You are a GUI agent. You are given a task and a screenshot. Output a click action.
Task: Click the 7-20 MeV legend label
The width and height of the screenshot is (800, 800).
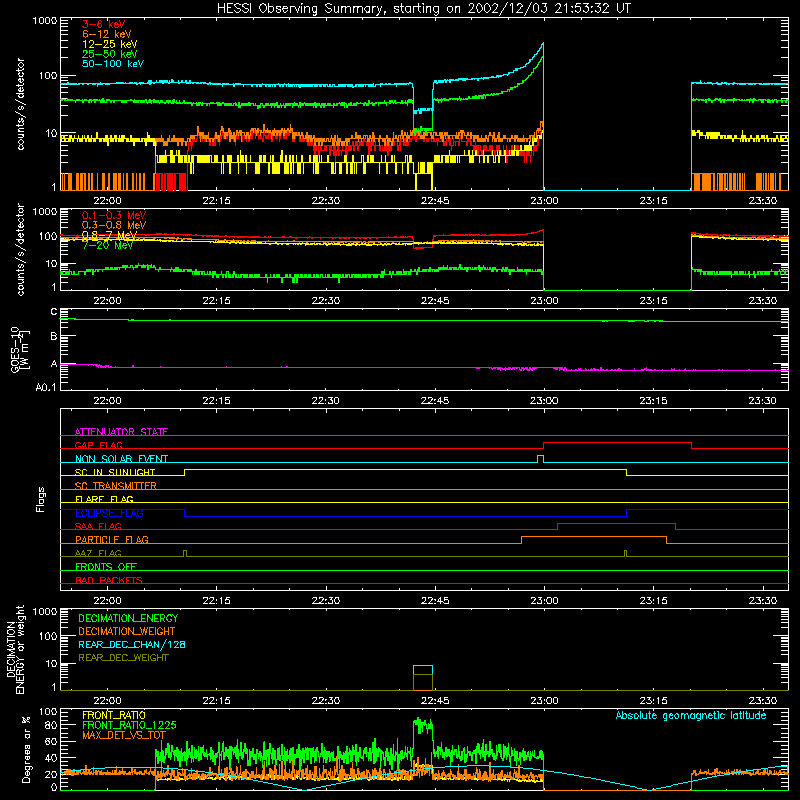(x=108, y=245)
